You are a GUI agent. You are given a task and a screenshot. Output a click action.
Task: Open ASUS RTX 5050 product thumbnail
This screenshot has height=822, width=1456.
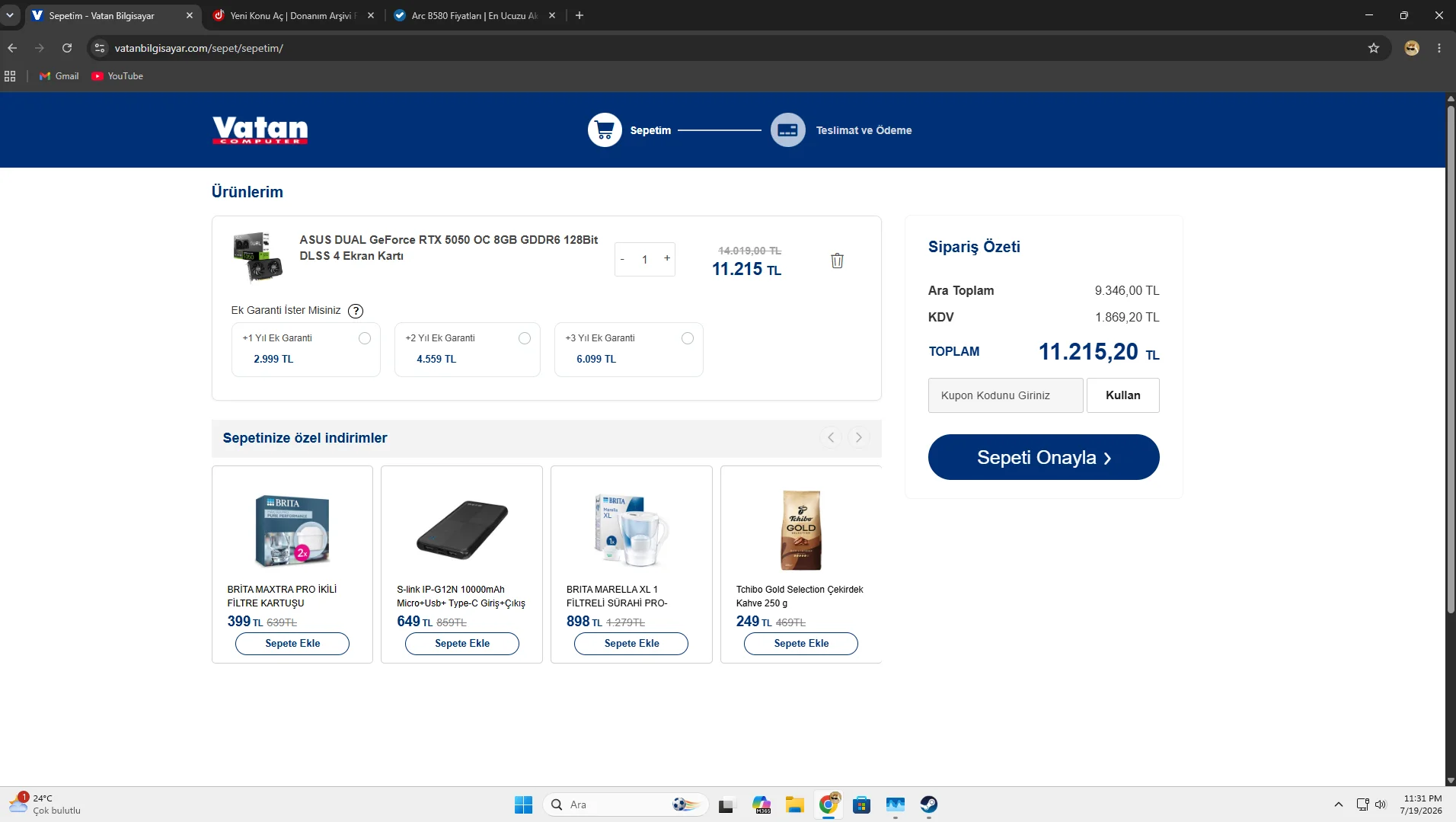(257, 257)
